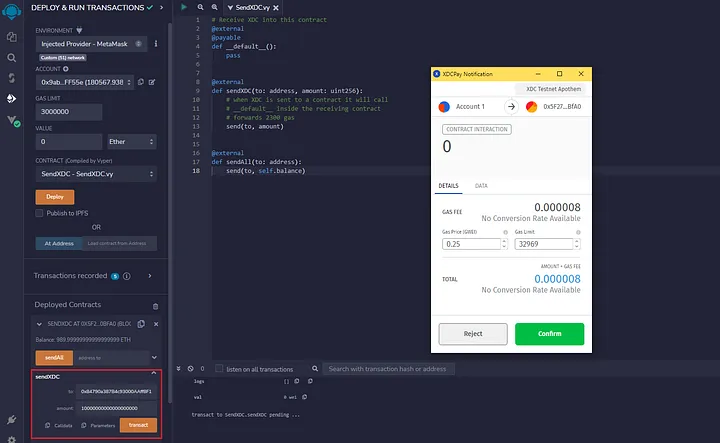Open the Search in files sidebar icon
The height and width of the screenshot is (443, 720).
(x=11, y=57)
